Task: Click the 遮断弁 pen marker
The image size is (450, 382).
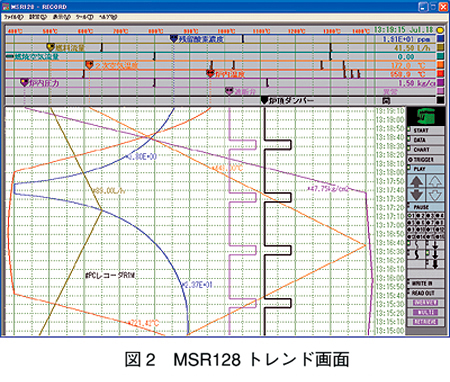Action: pyautogui.click(x=229, y=91)
